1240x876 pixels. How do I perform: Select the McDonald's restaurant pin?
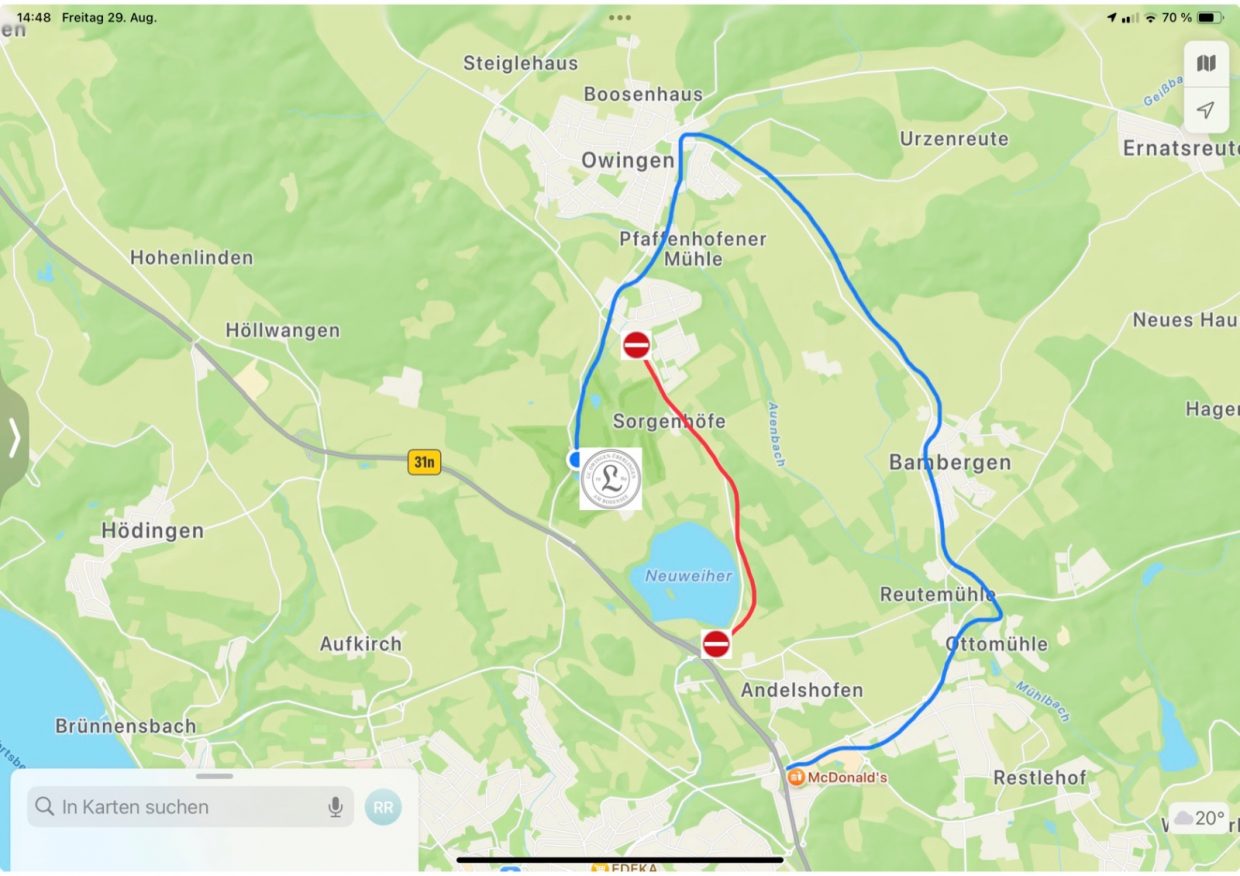(796, 777)
